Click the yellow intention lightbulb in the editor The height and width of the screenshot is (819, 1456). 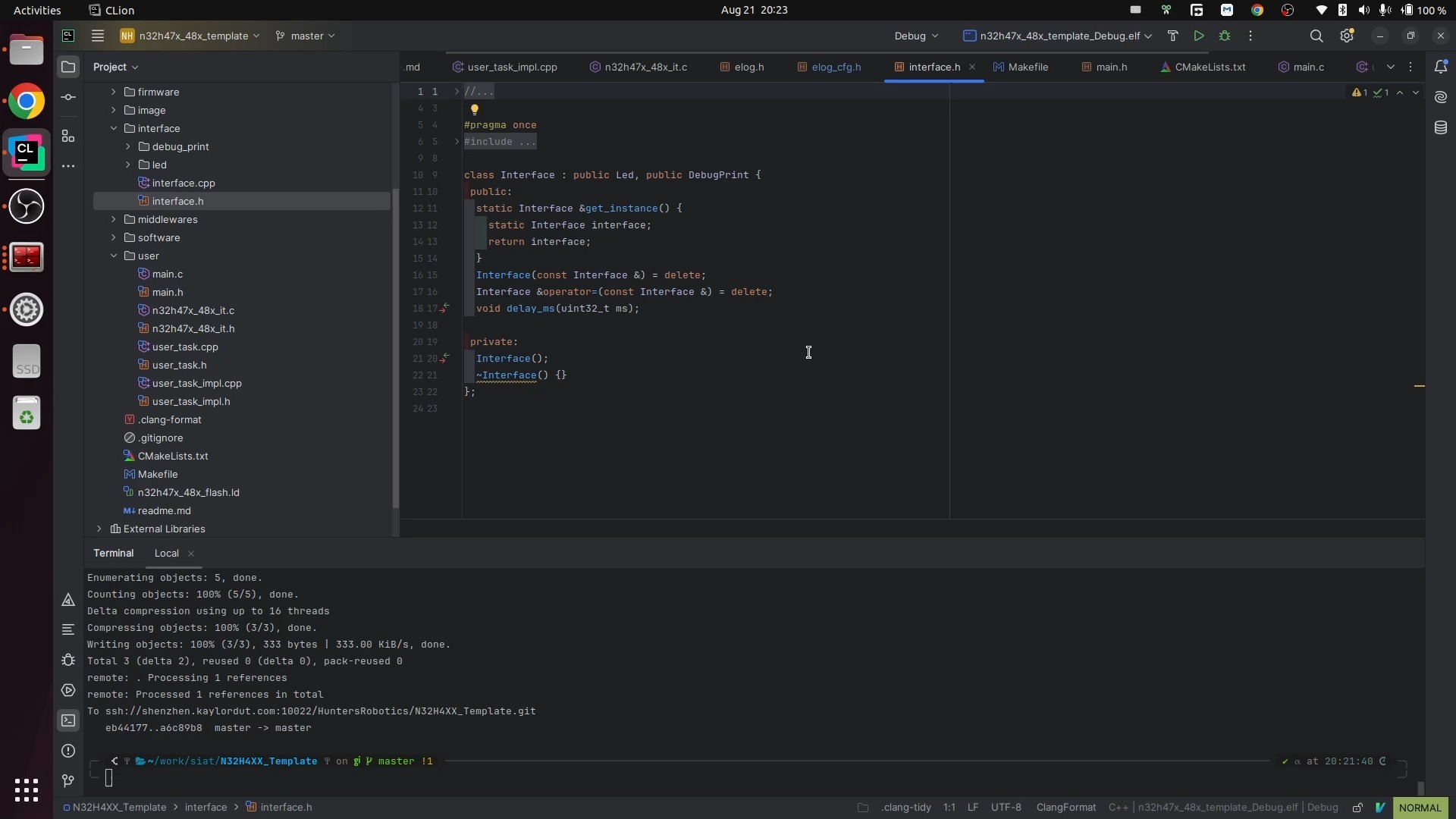click(475, 109)
